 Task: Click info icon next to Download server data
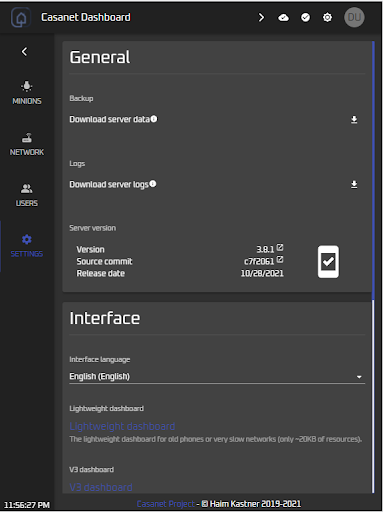(x=154, y=119)
